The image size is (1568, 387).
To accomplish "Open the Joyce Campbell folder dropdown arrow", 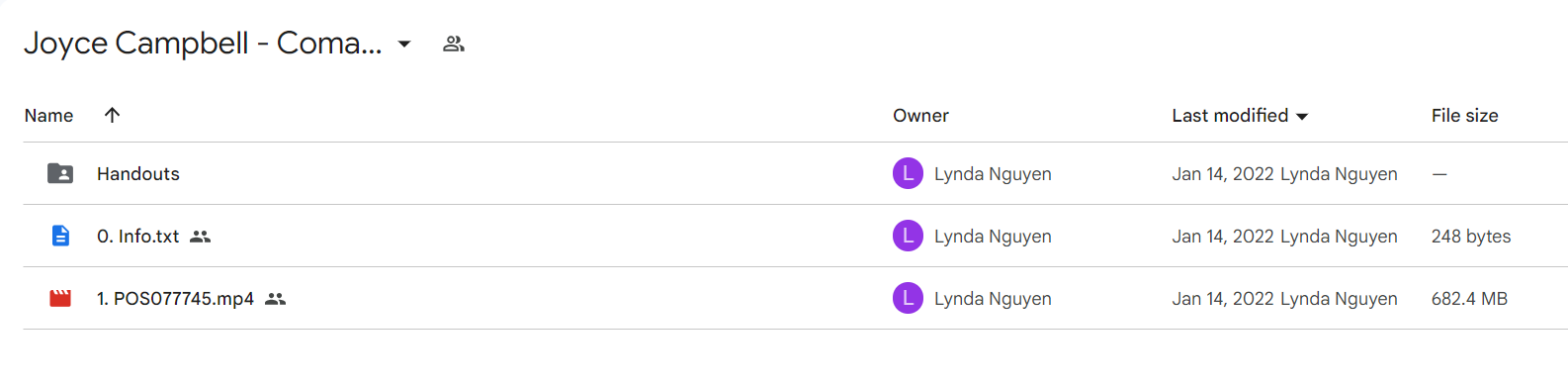I will [x=404, y=44].
